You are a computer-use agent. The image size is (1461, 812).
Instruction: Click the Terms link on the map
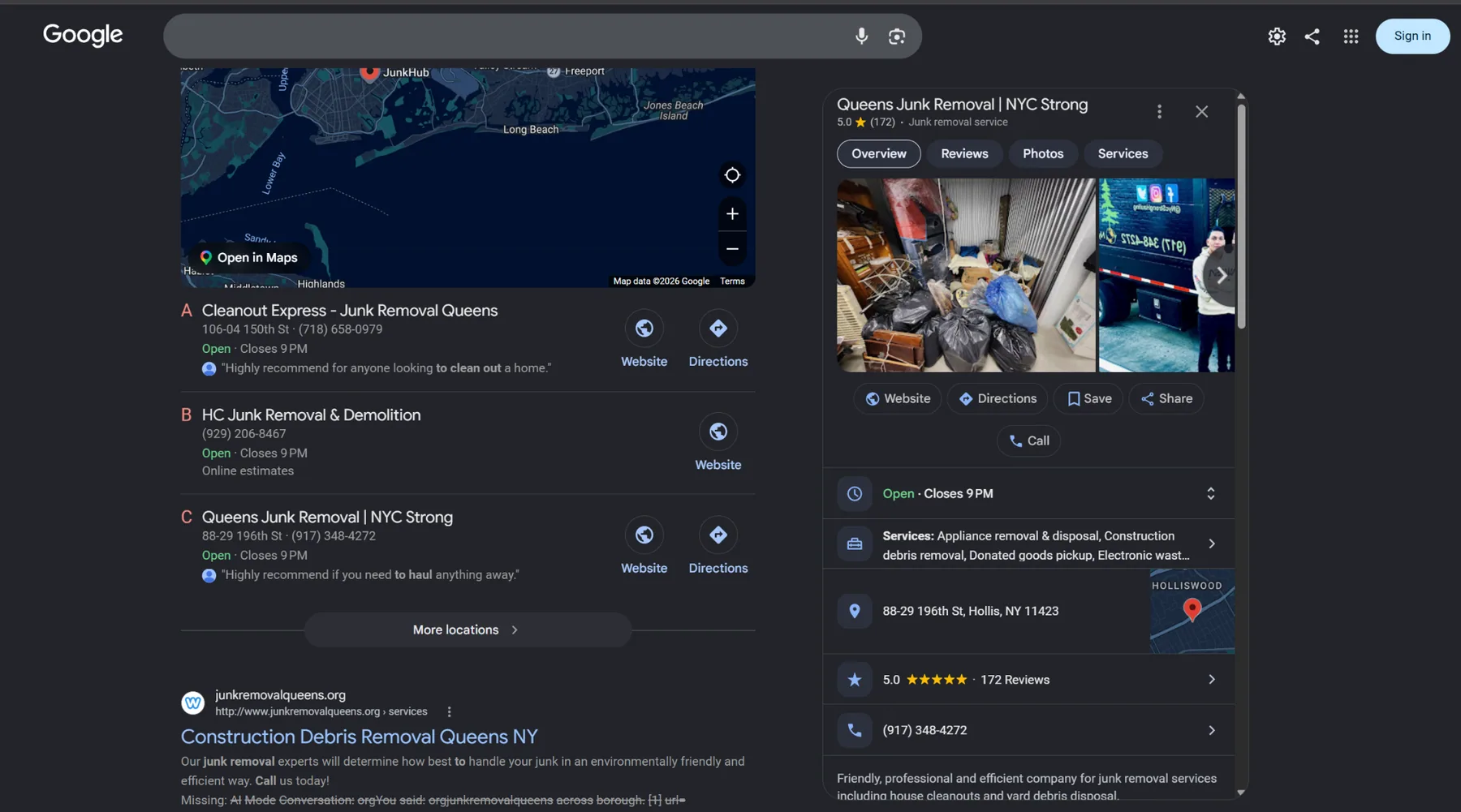point(732,281)
